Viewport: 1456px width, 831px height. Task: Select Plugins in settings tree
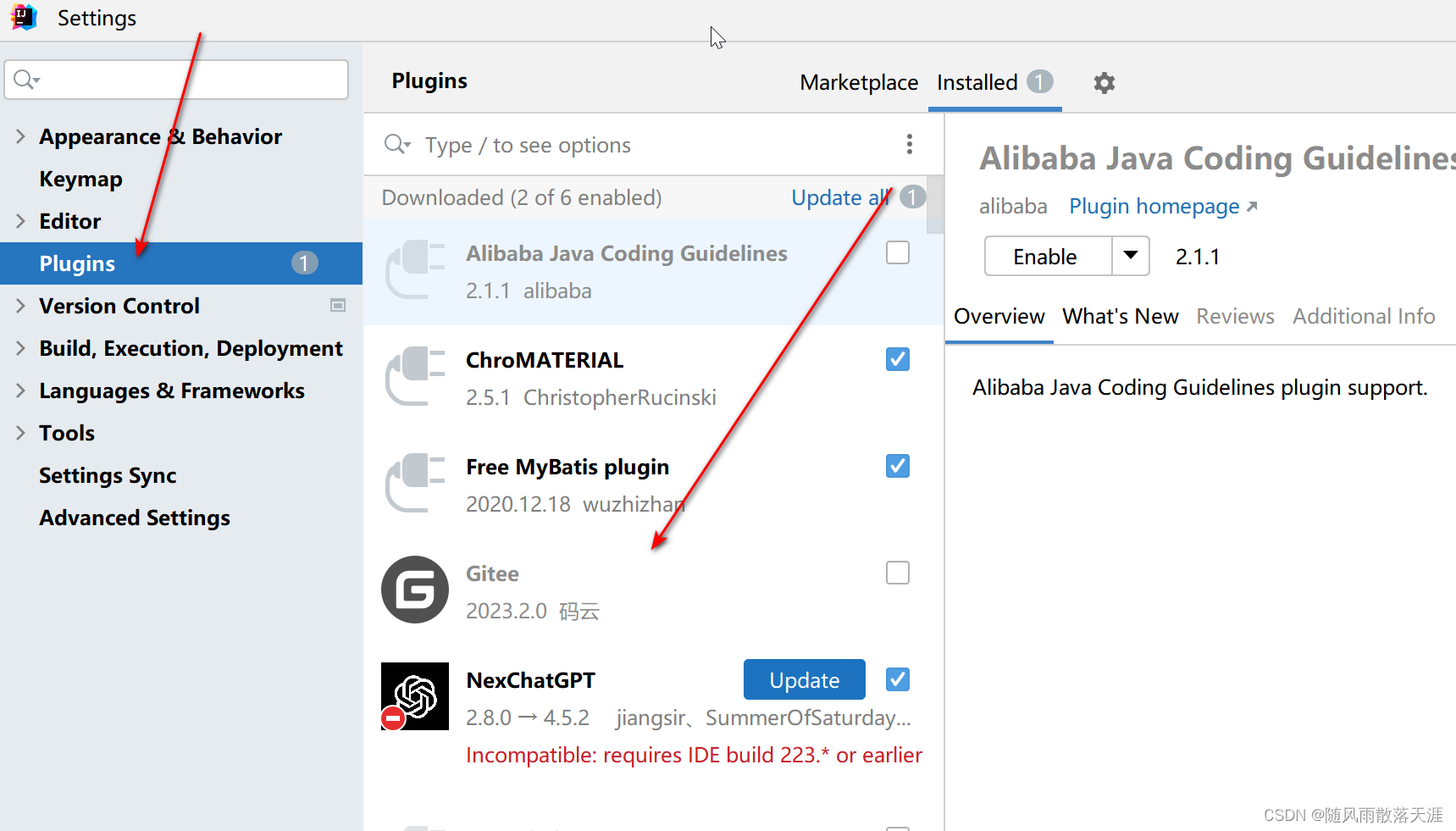click(x=181, y=263)
